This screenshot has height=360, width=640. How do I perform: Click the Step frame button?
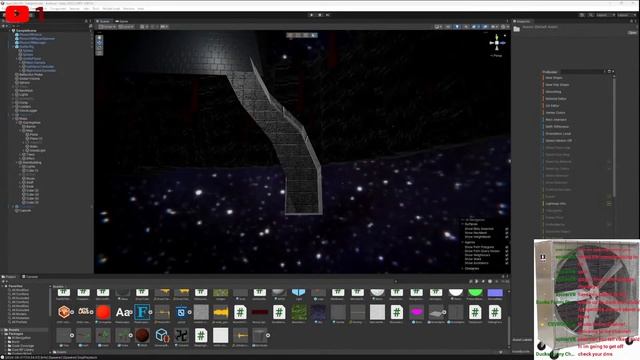tap(328, 15)
